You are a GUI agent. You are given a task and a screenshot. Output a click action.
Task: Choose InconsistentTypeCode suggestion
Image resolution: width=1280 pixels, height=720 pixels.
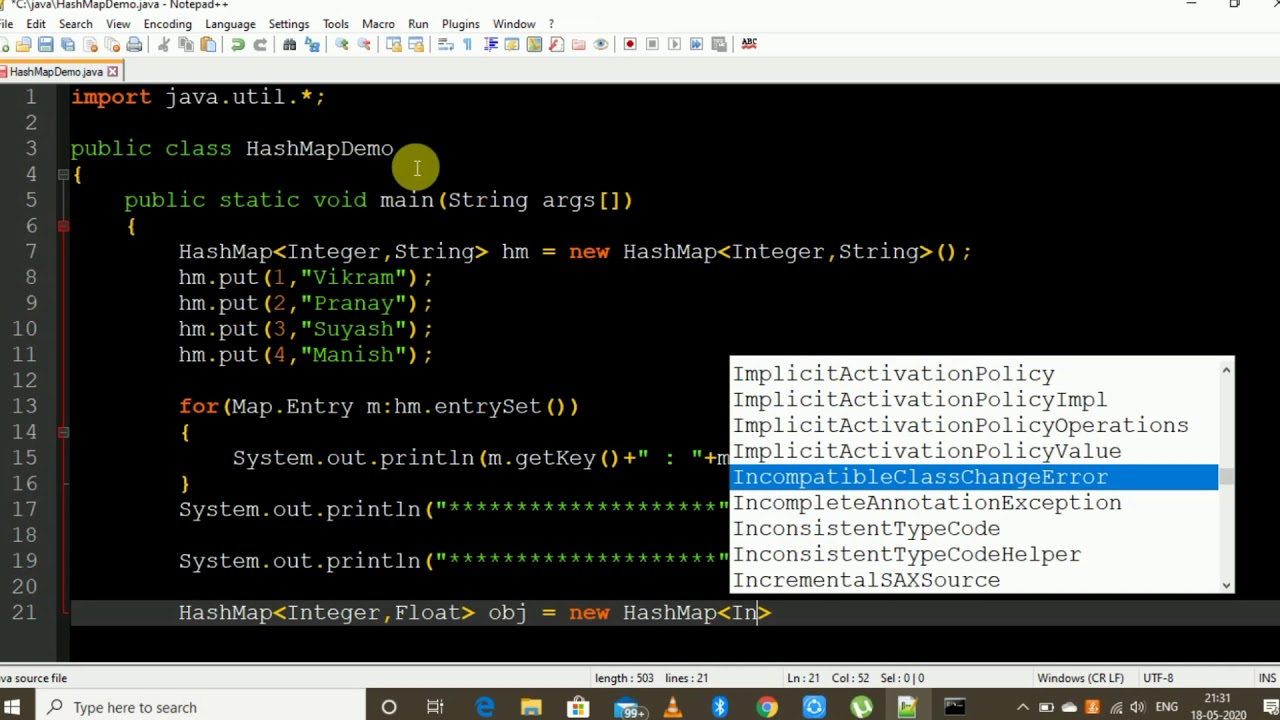point(975,529)
